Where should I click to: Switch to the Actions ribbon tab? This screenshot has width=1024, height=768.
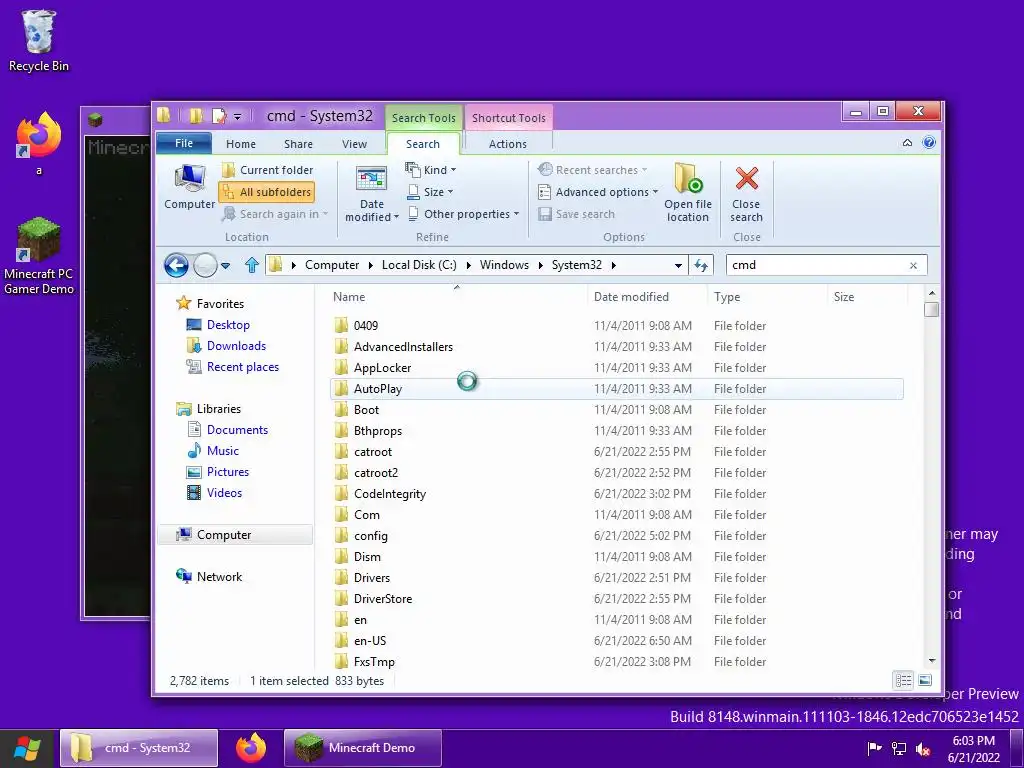pyautogui.click(x=507, y=144)
